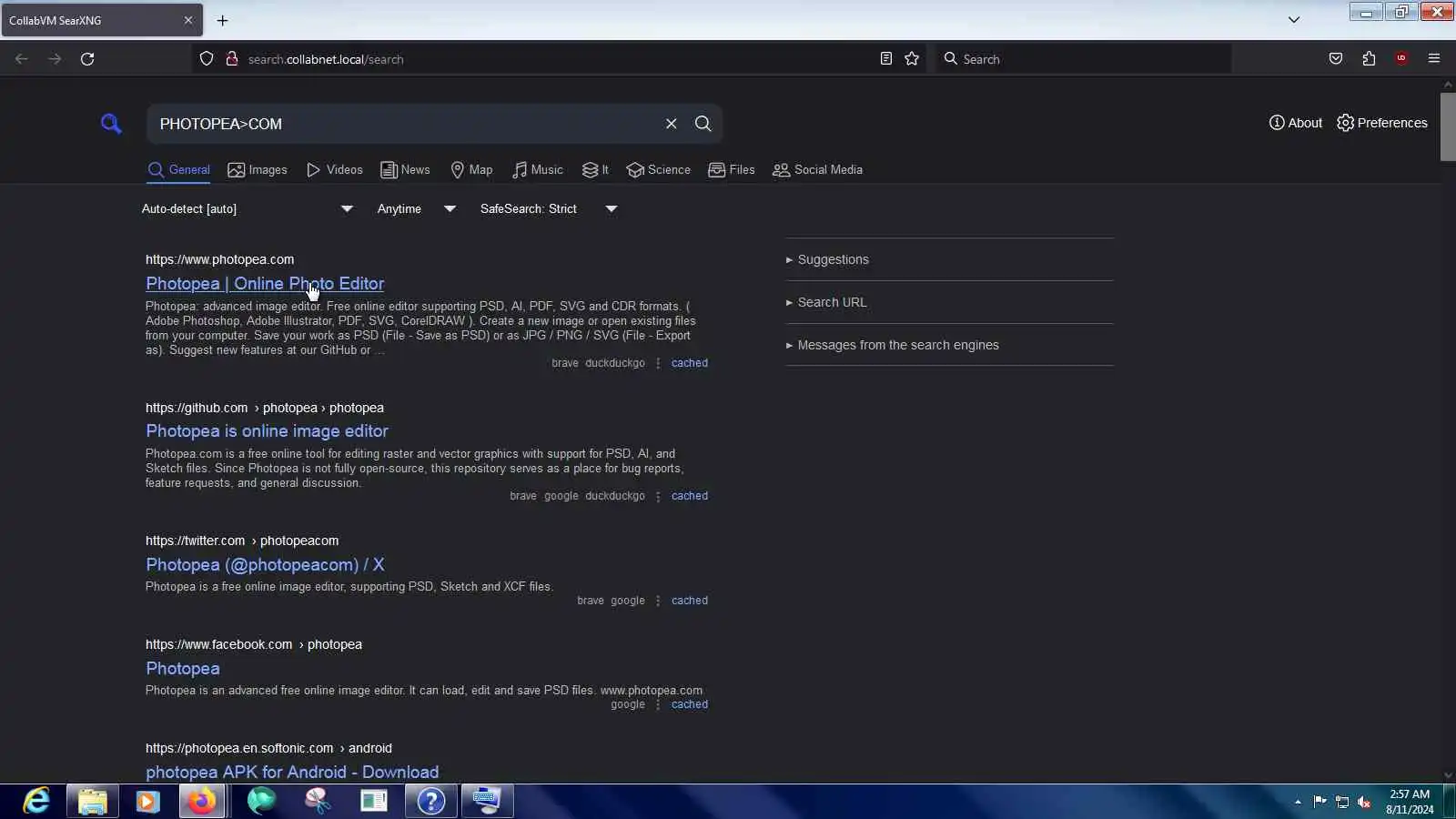The width and height of the screenshot is (1456, 819).
Task: Open the SafeSearch Strict dropdown
Action: 549,209
